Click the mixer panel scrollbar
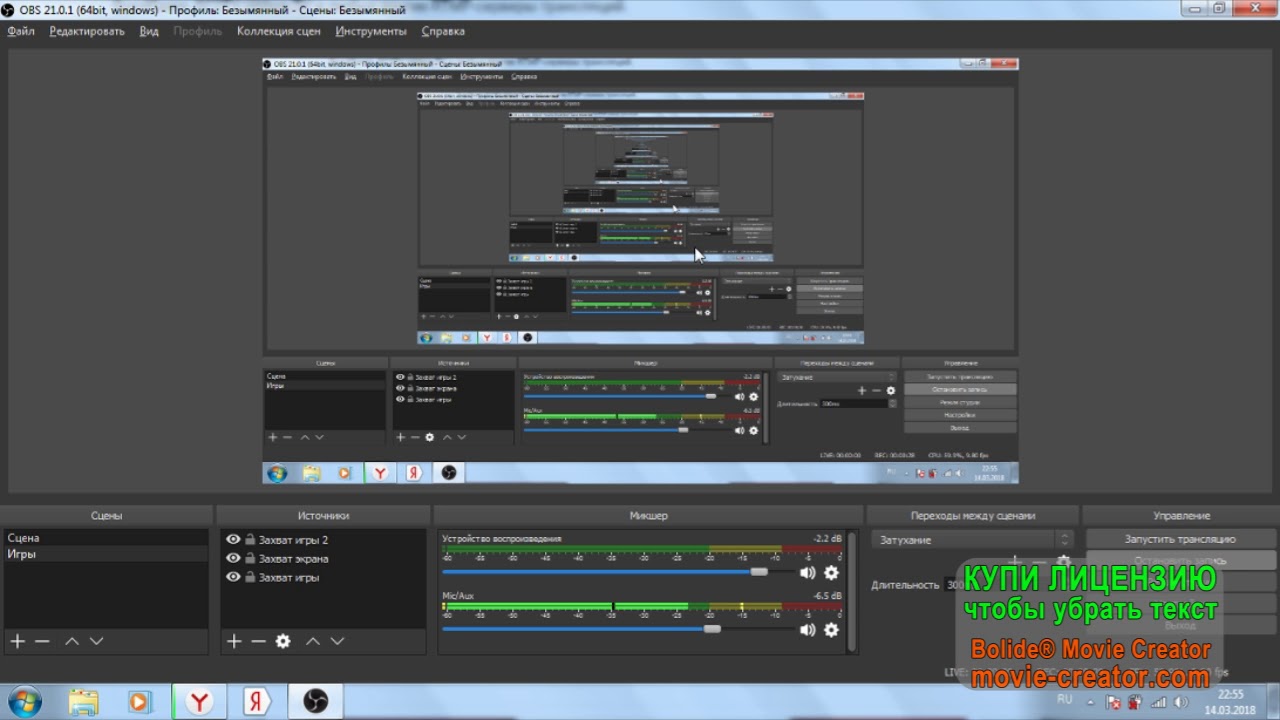The width and height of the screenshot is (1280, 720). [853, 592]
